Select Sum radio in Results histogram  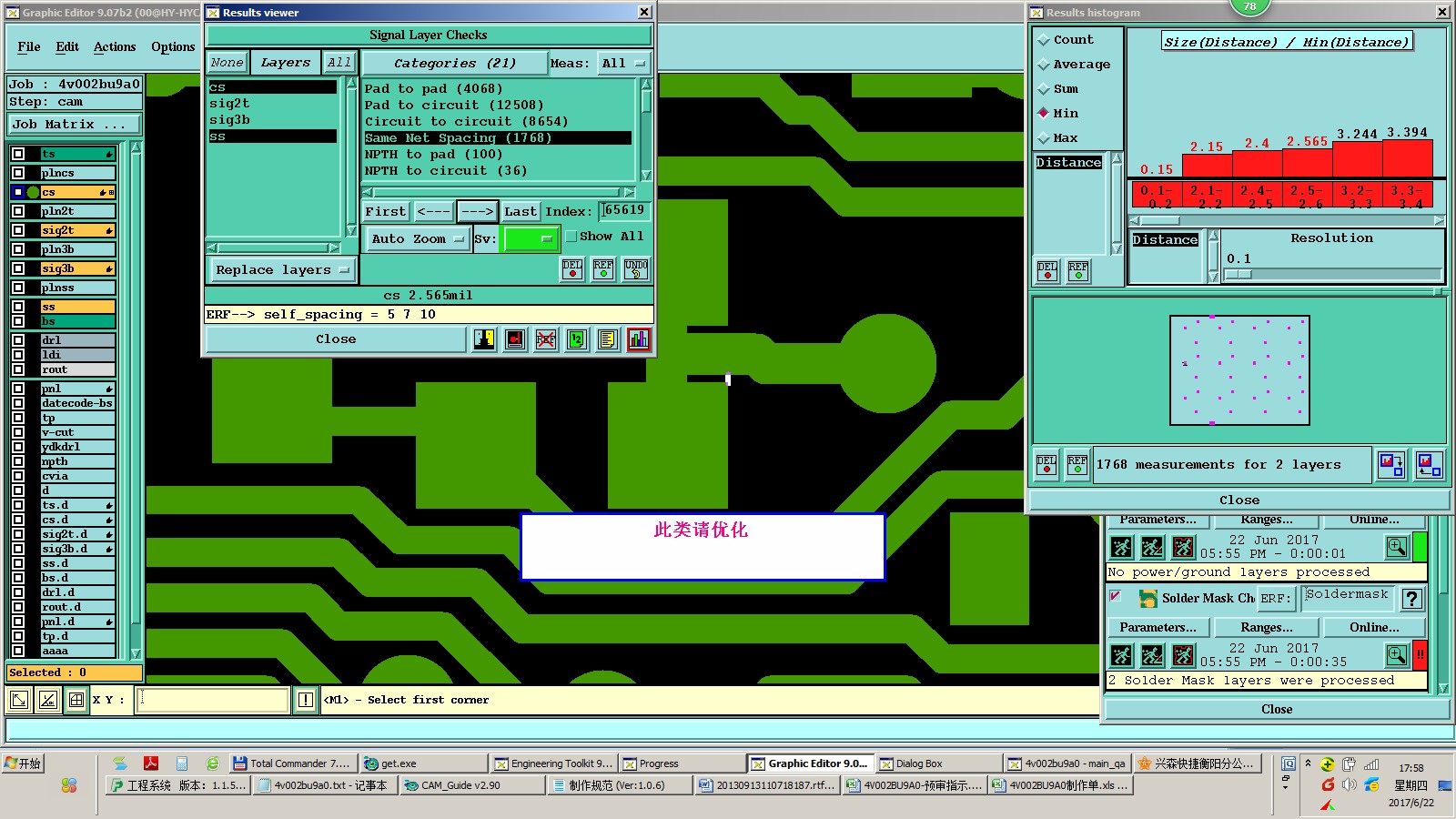point(1045,89)
